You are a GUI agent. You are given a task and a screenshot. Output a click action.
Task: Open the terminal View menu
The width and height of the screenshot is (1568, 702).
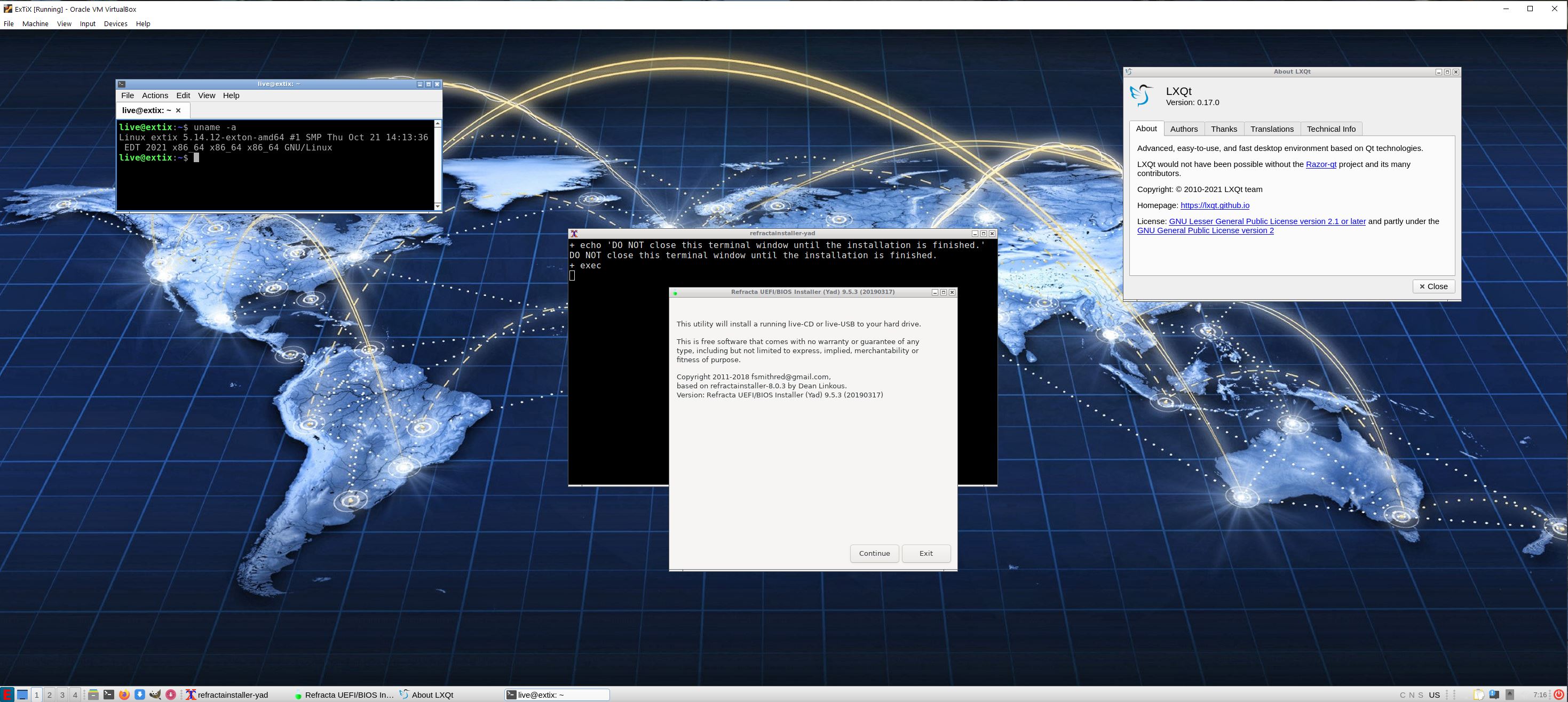click(x=207, y=95)
